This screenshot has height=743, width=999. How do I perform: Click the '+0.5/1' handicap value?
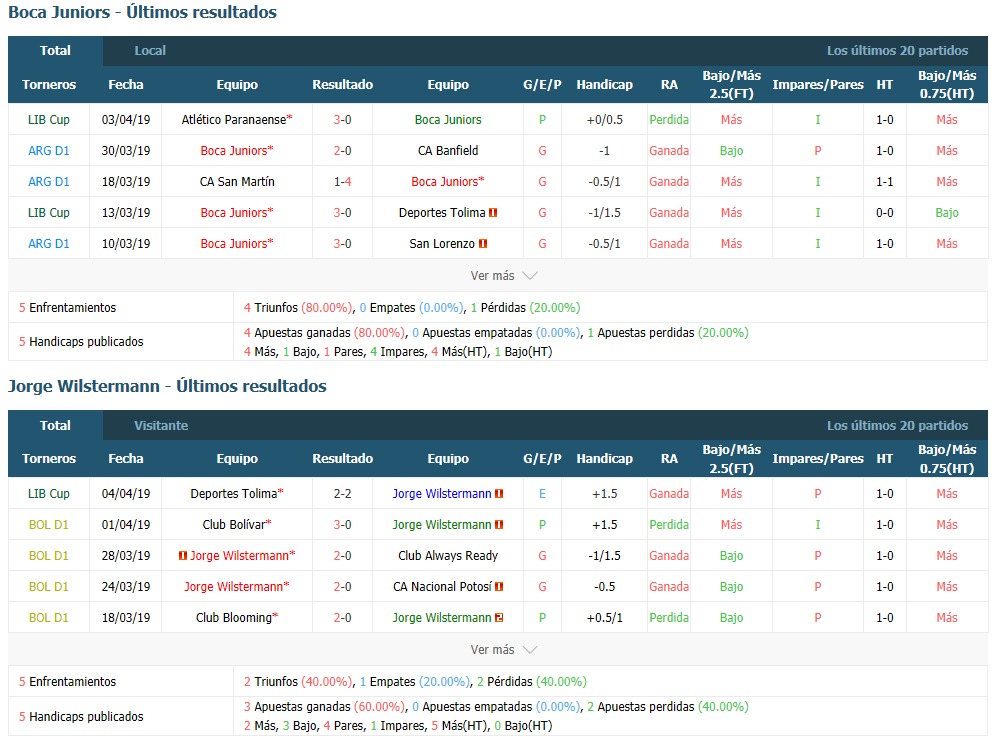(605, 617)
